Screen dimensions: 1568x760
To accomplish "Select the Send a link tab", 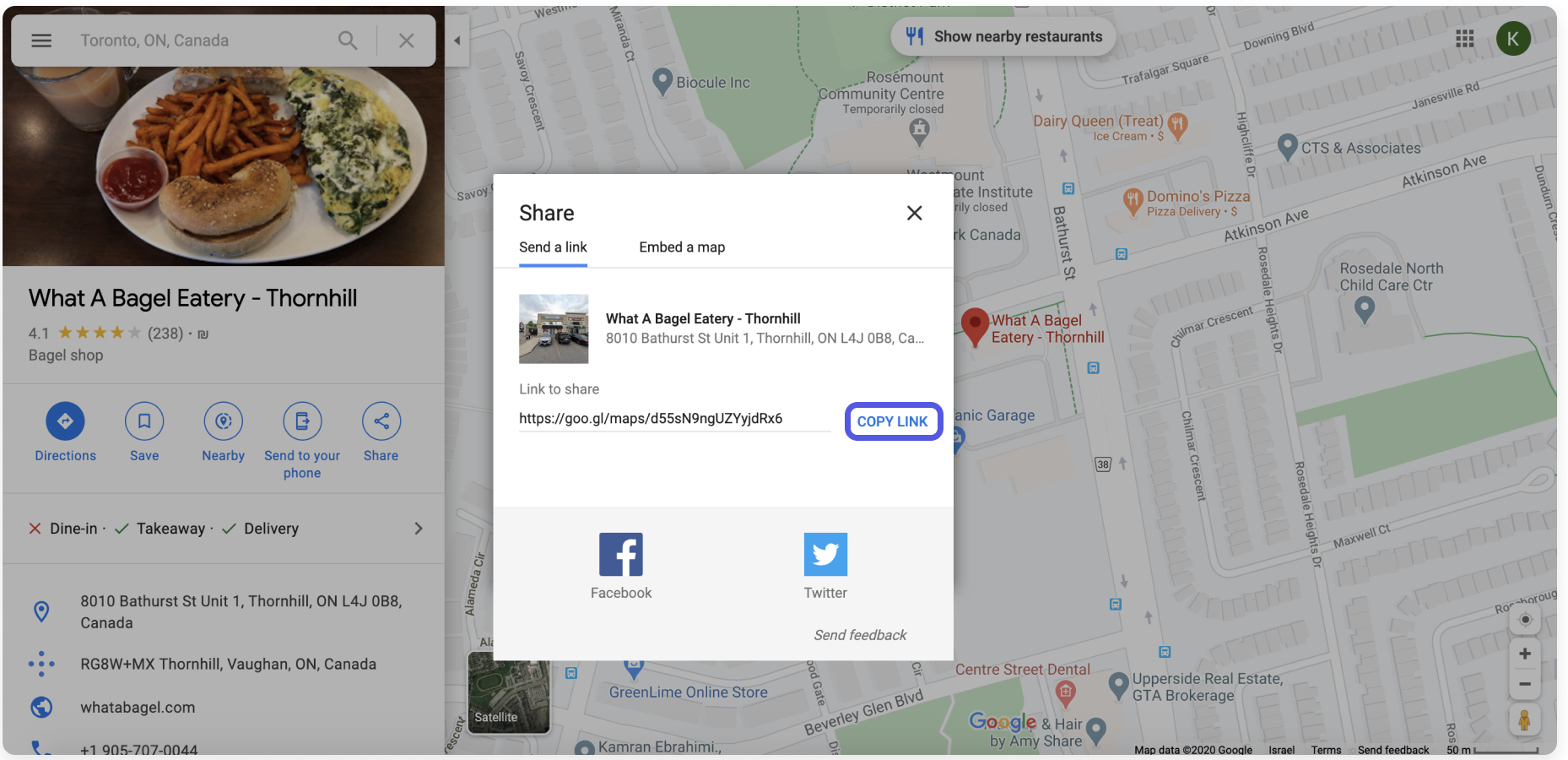I will [553, 247].
